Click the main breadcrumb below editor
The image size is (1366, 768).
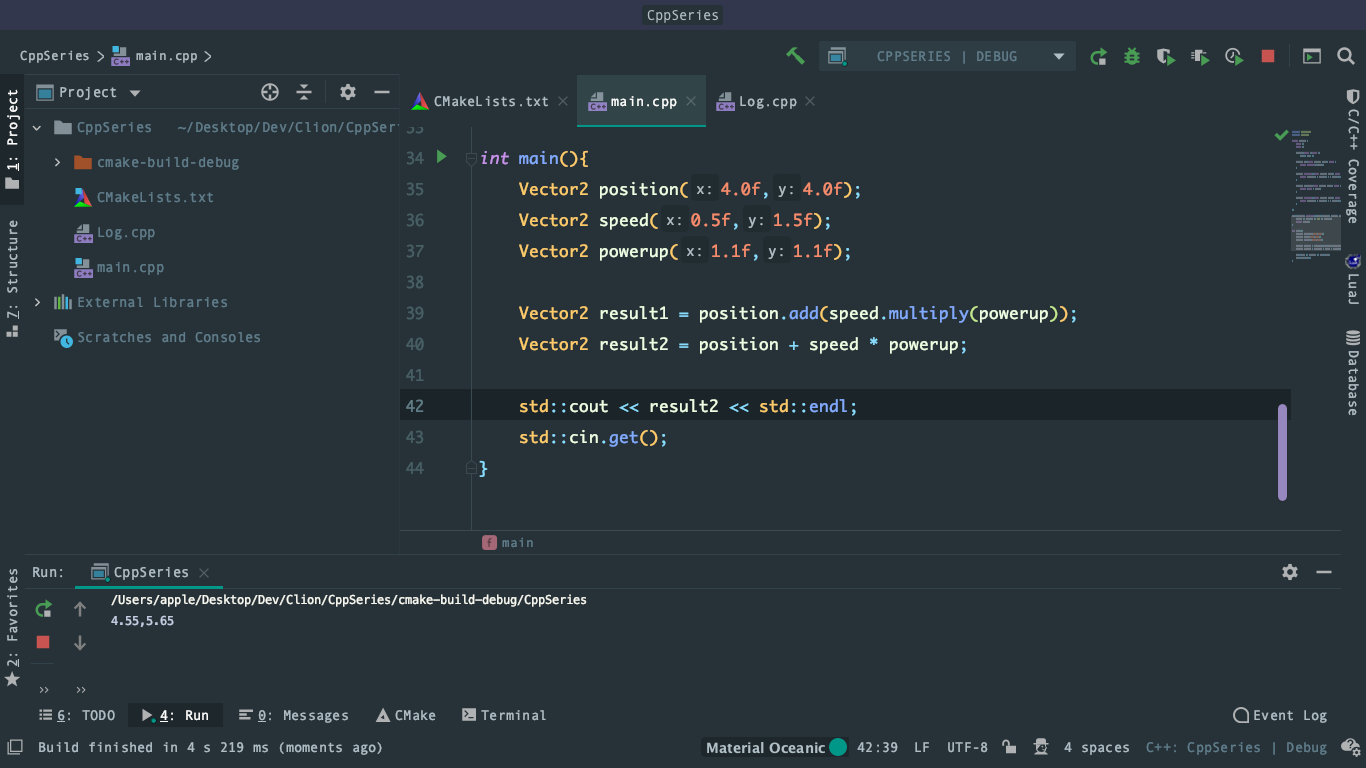508,542
